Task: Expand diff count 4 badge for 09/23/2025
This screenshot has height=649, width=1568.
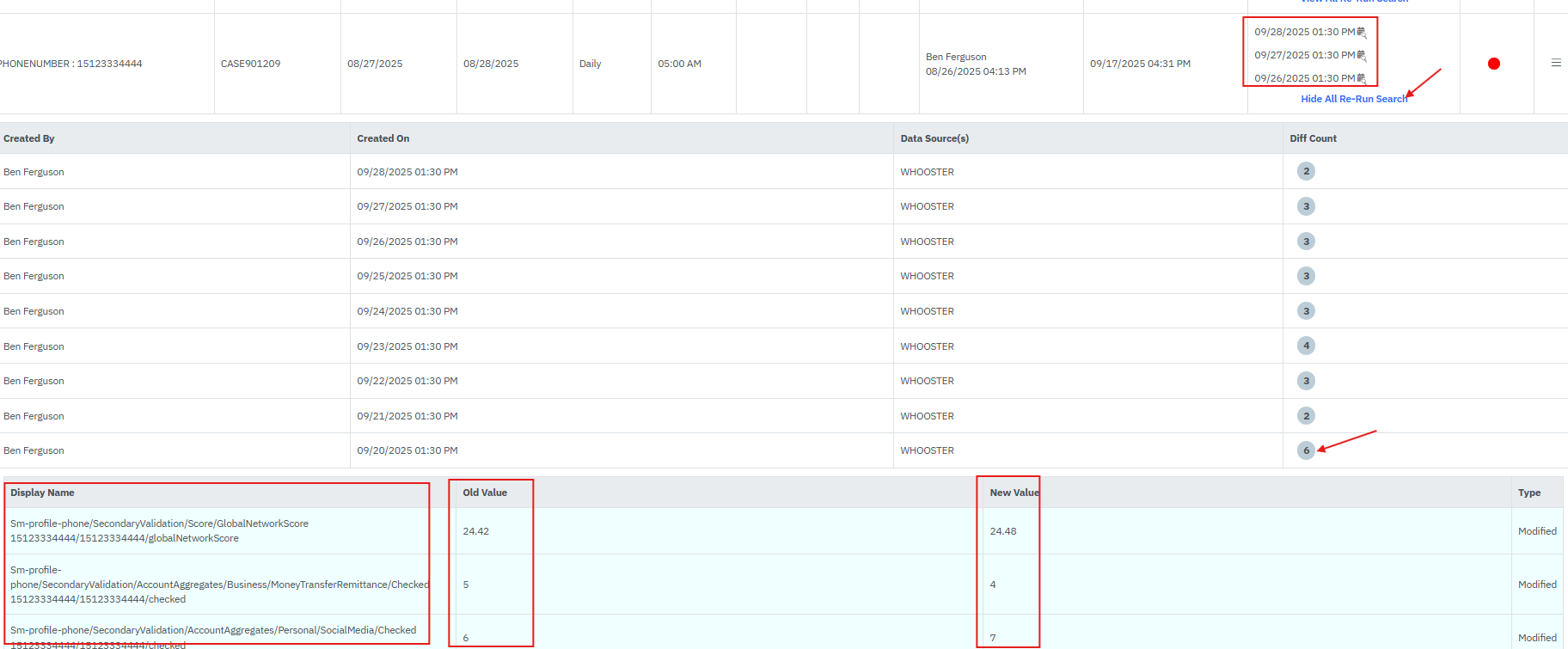Action: (1306, 346)
